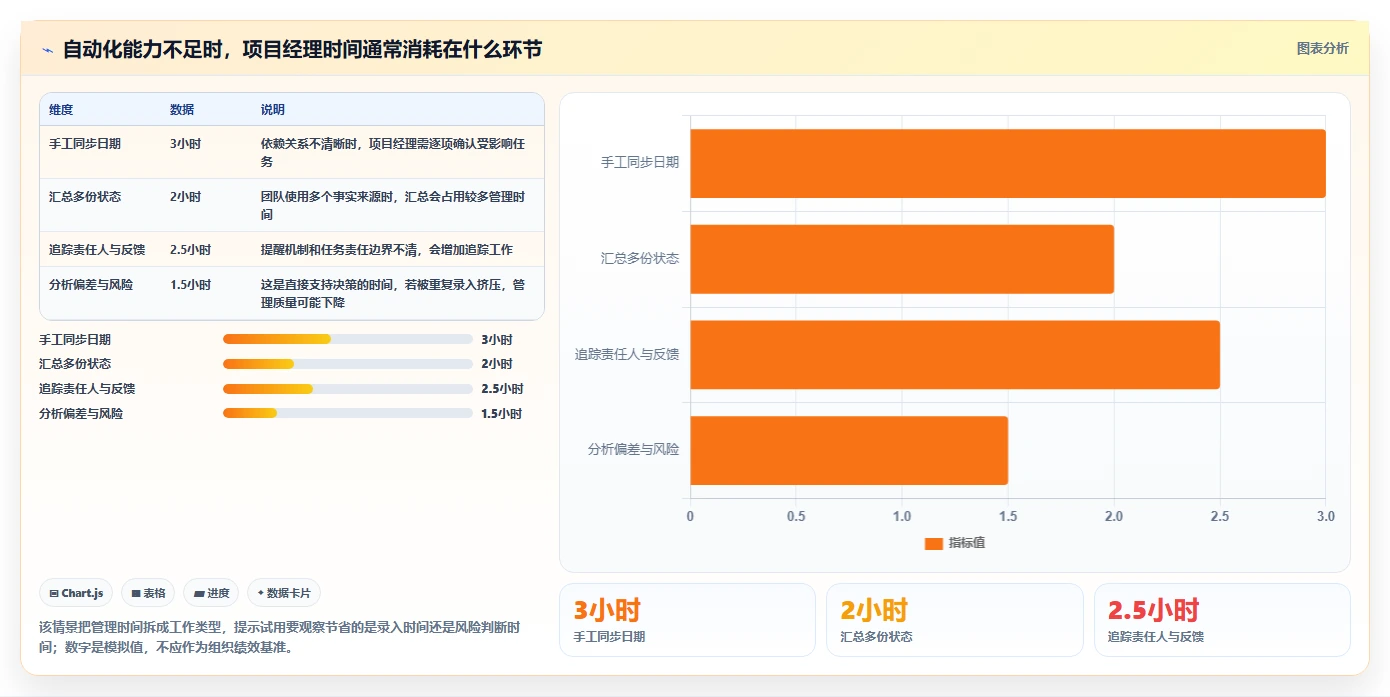This screenshot has width=1390, height=697.
Task: Click the 2.5小时 label beside progress bar
Action: [x=502, y=389]
